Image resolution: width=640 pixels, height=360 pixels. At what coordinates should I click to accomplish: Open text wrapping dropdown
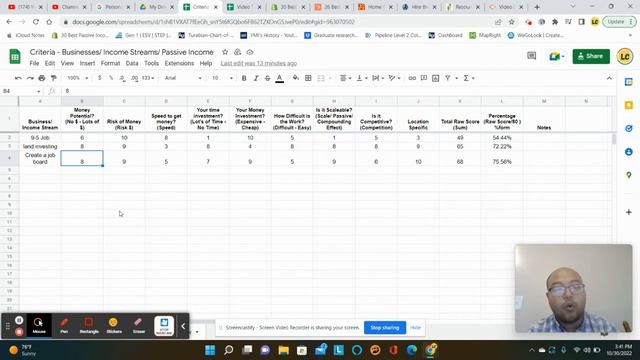click(378, 78)
